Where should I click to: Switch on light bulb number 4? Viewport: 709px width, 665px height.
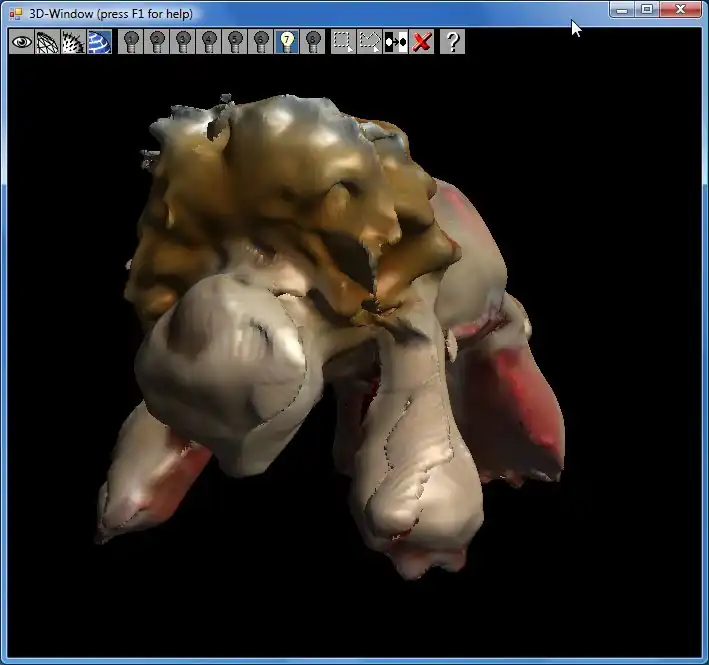[209, 41]
